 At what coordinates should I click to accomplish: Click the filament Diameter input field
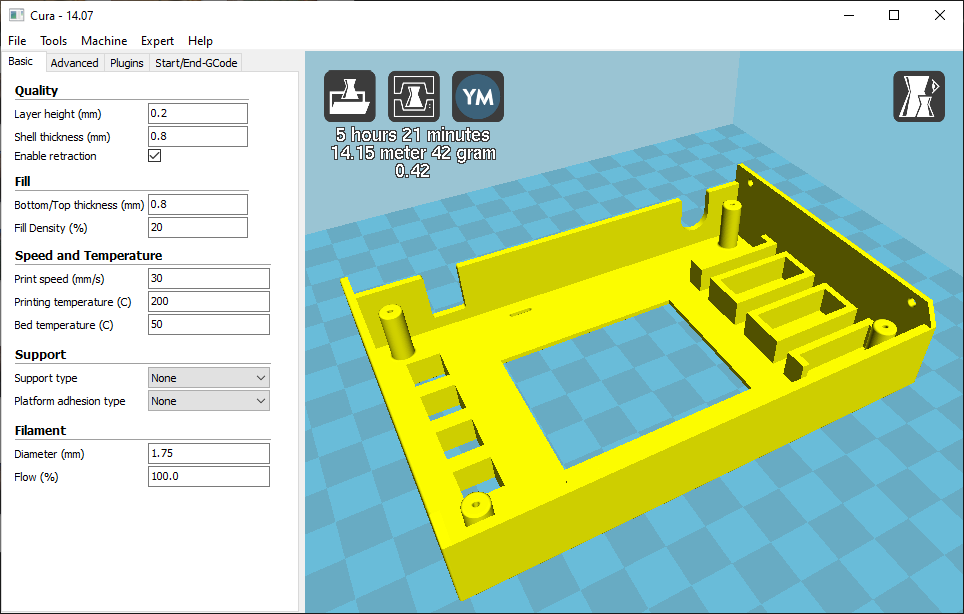pos(209,454)
